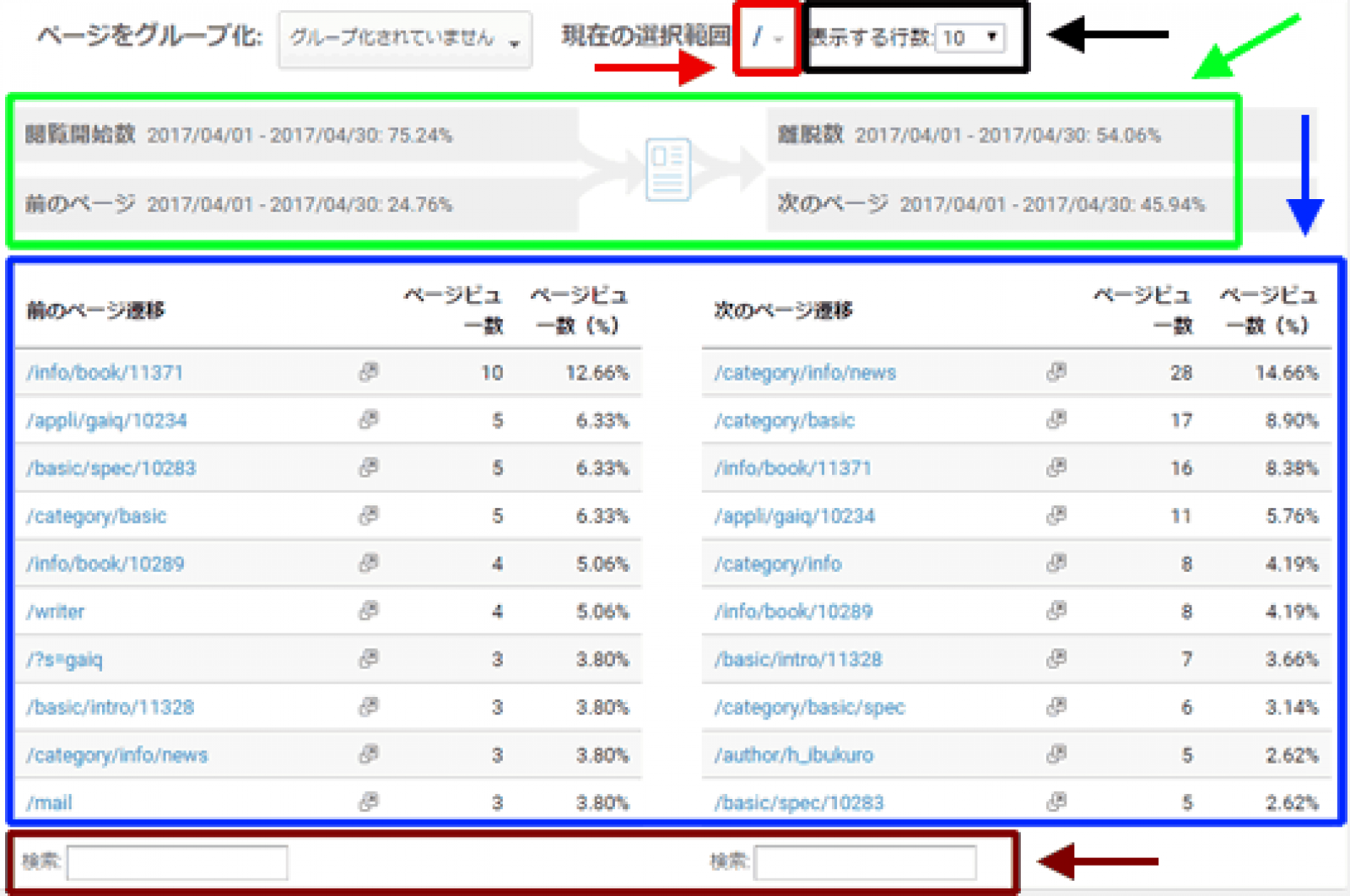The width and height of the screenshot is (1350, 896).
Task: Open popup icon for previous /basic/intro/11328
Action: 369,707
